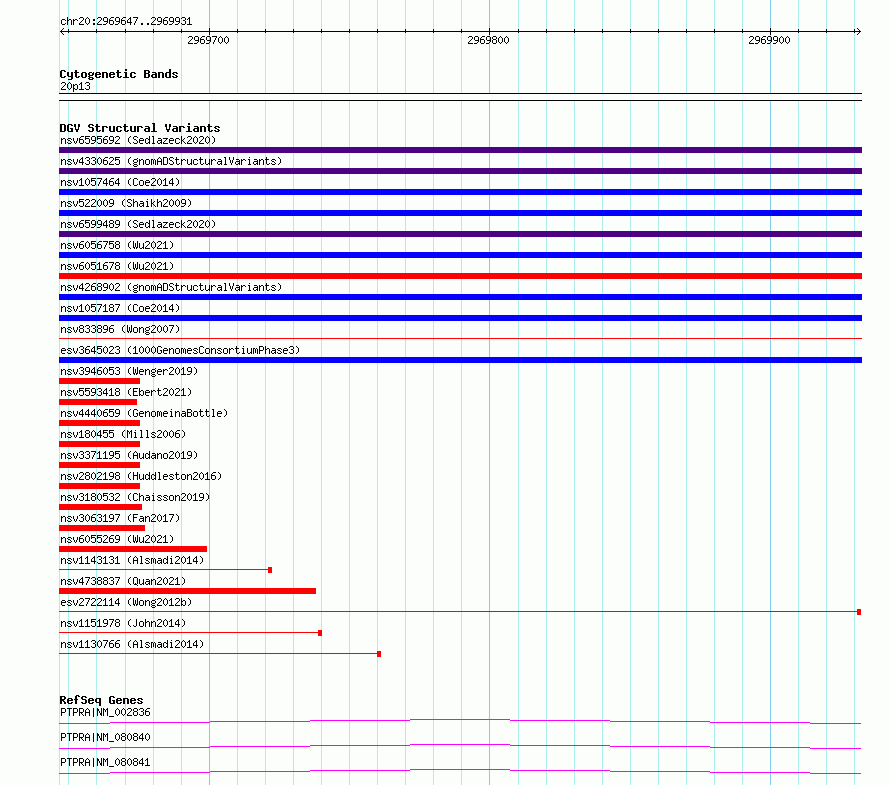The image size is (890, 785).
Task: Click the blue nsv4268902 variant bar
Action: (x=460, y=297)
